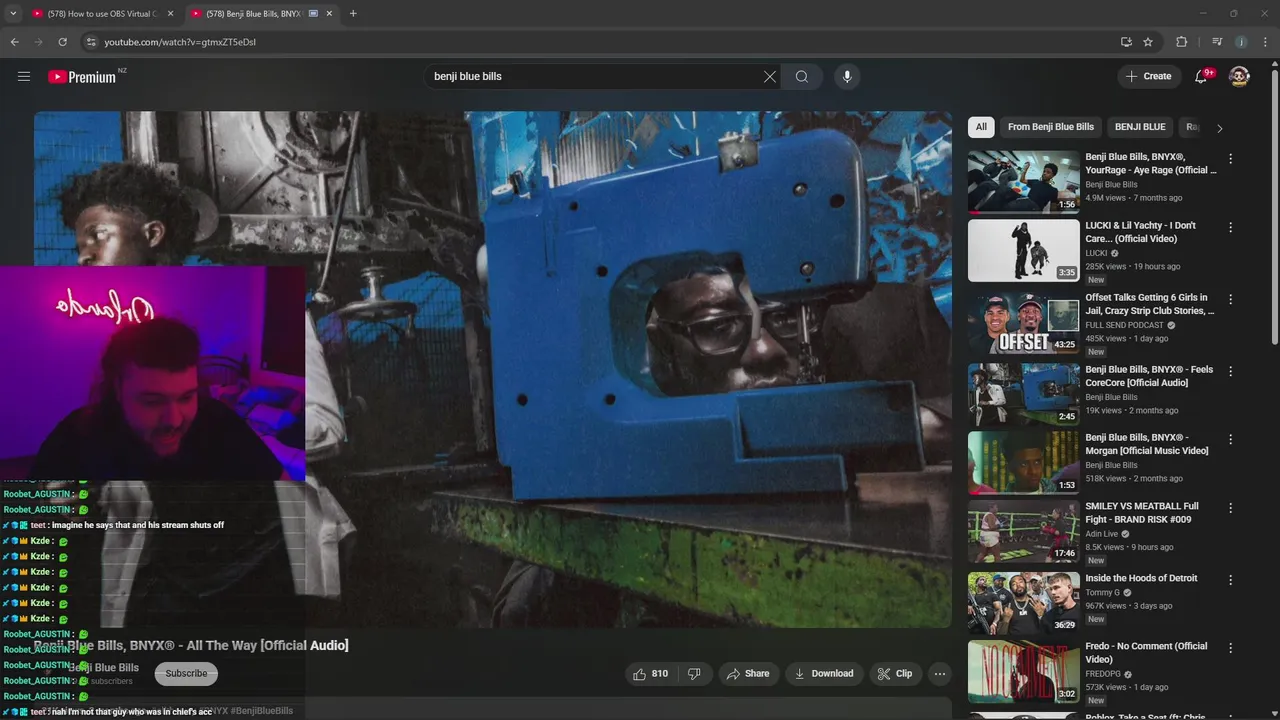Open Chrome three-dot menu
Image resolution: width=1280 pixels, height=720 pixels.
[x=1265, y=42]
